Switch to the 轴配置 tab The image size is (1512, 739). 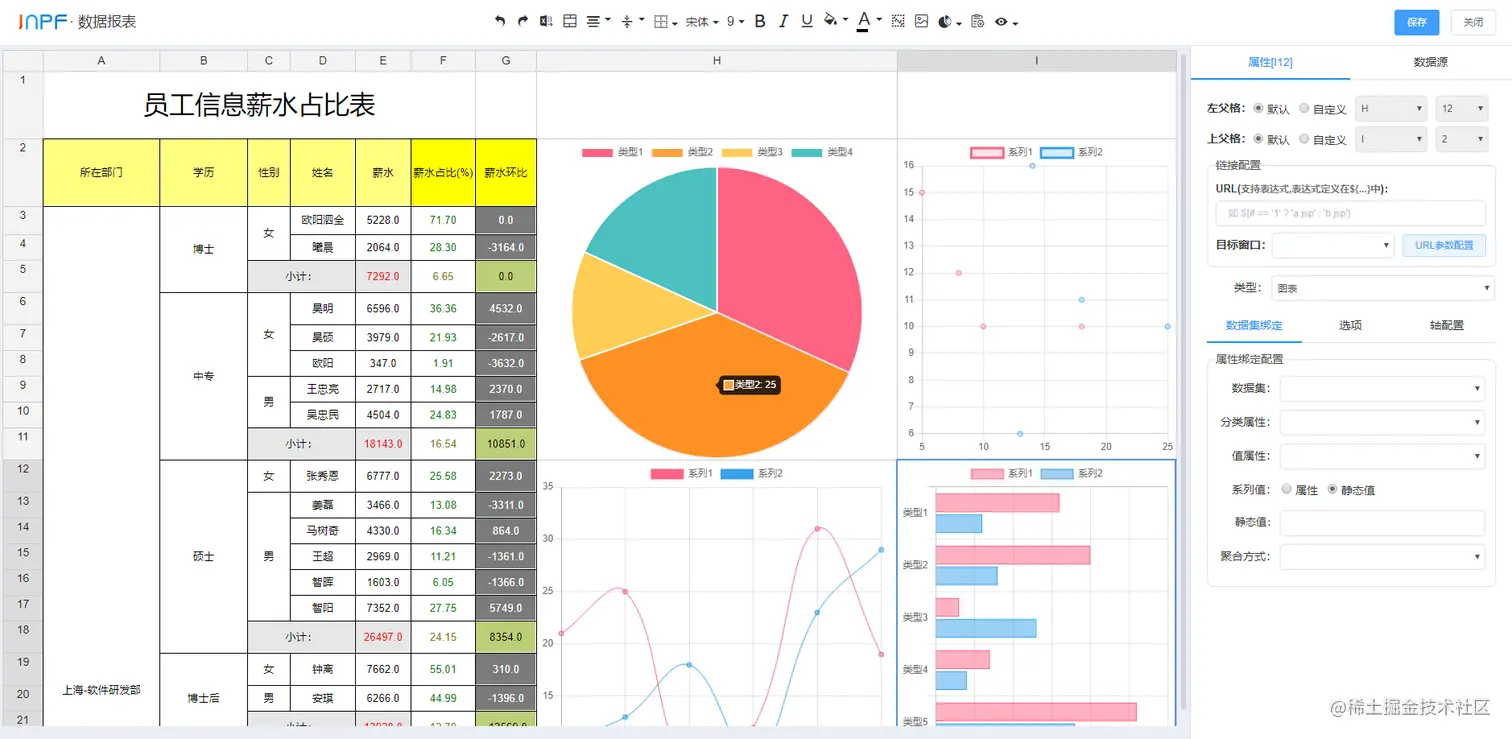(x=1446, y=325)
